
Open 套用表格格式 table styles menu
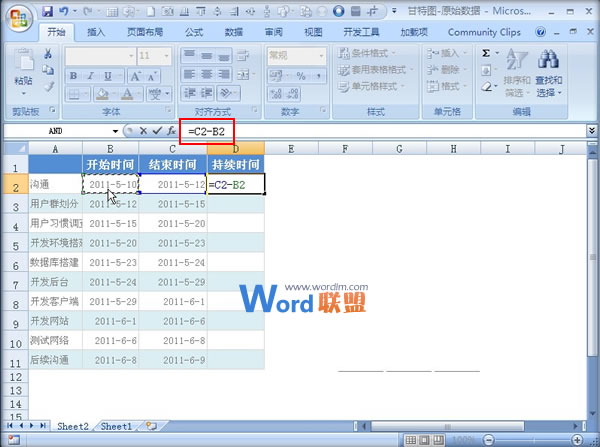[376, 70]
